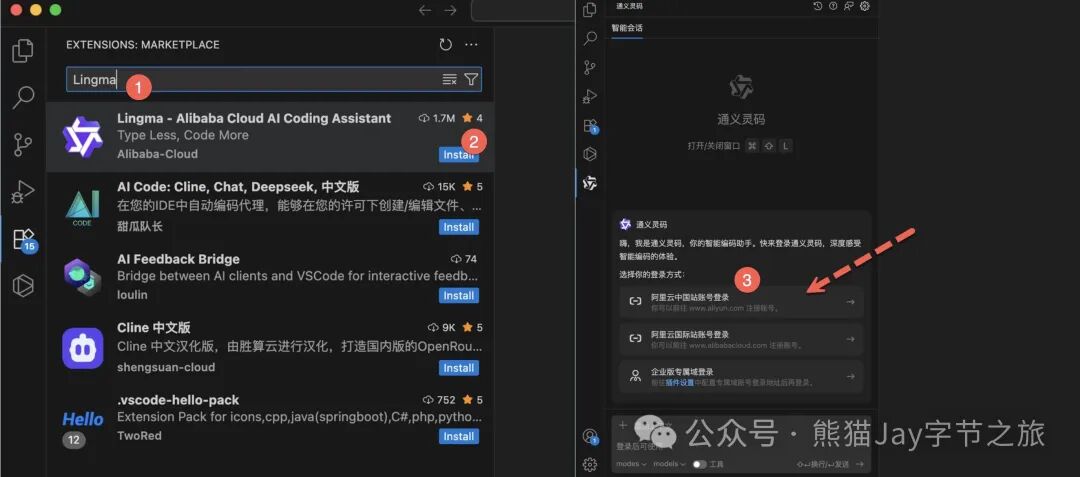Open help question-mark icon in 通义灵码 header
Viewport: 1080px width, 477px height.
833,6
